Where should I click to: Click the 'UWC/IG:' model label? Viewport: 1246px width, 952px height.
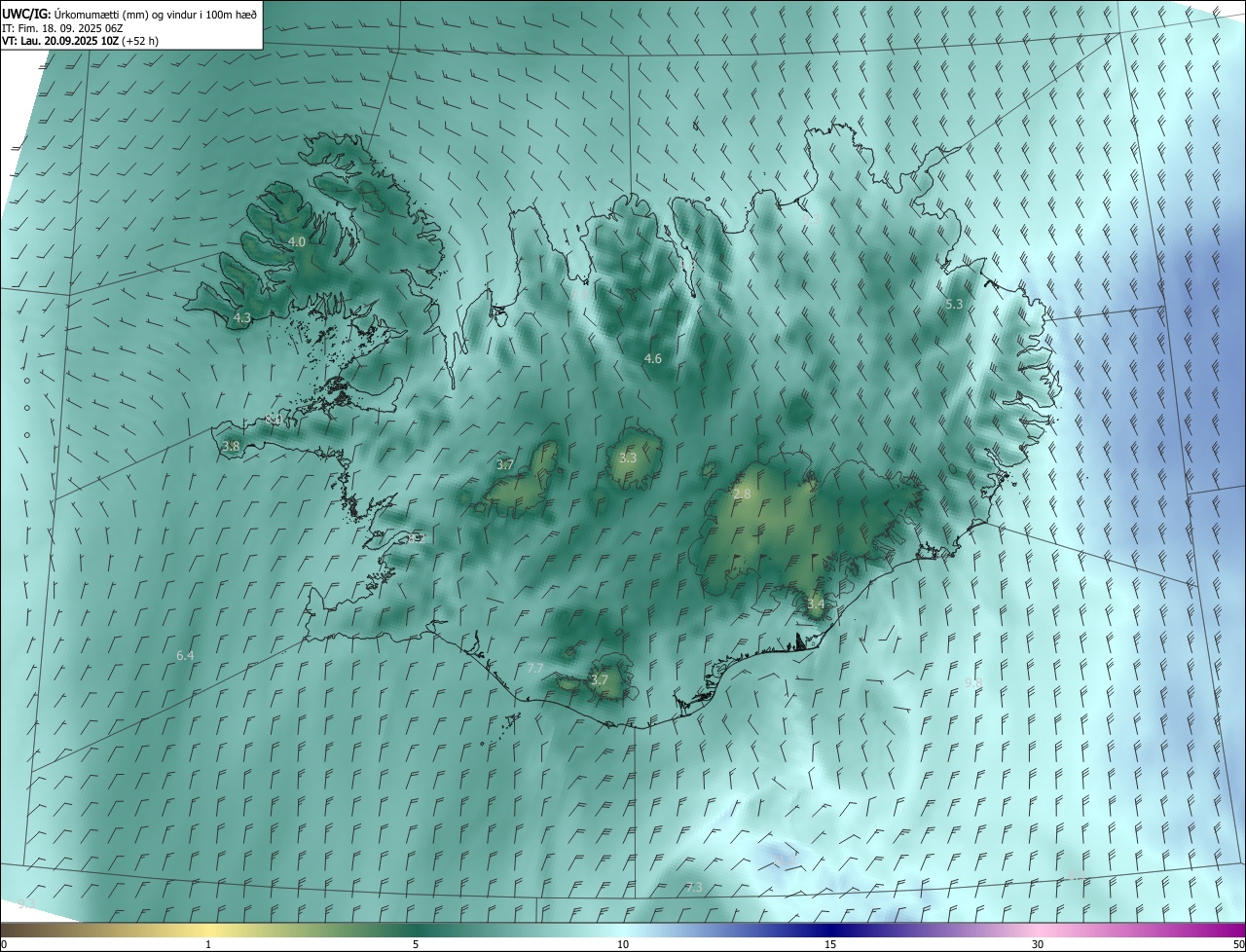[26, 14]
